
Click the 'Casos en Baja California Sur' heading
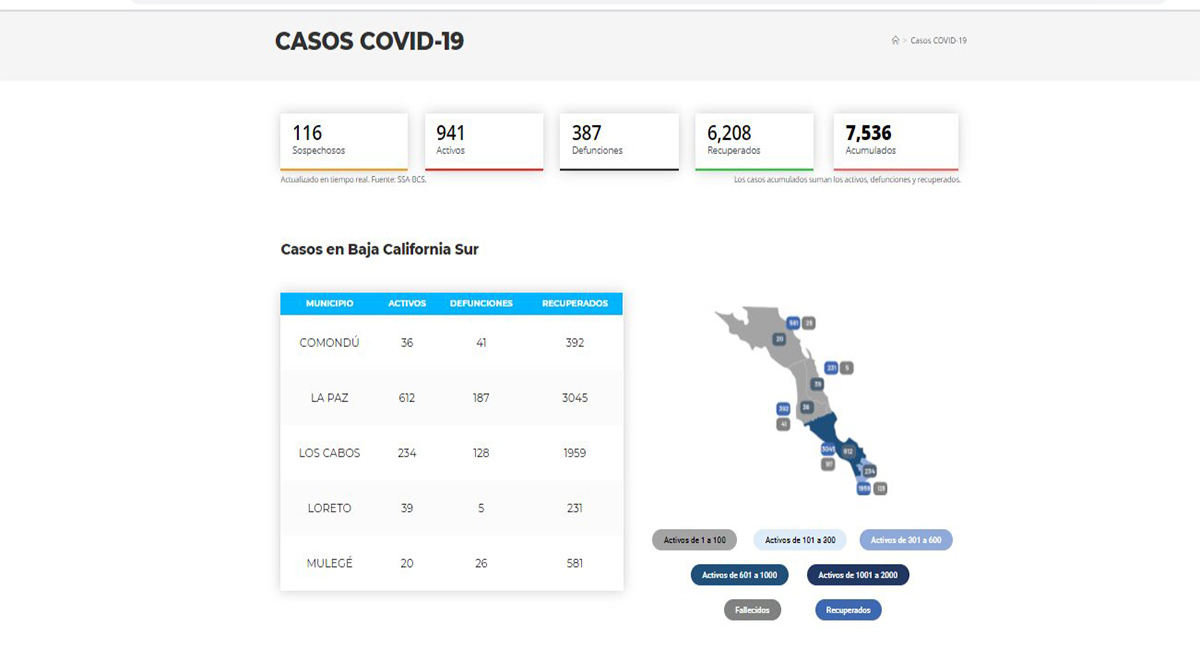(x=380, y=249)
